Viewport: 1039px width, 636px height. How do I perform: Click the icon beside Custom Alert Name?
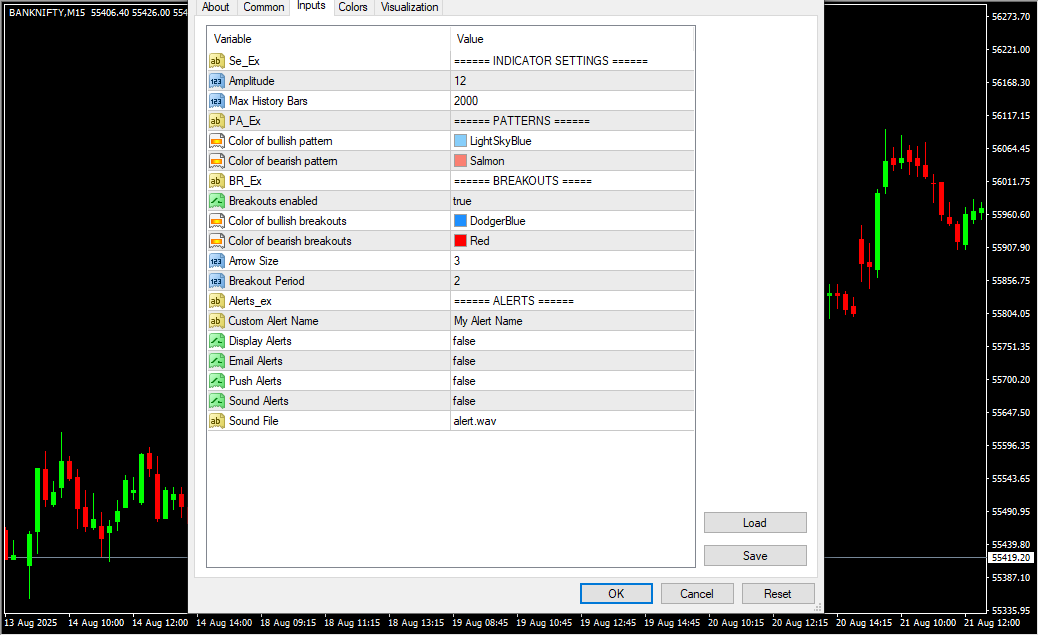216,321
